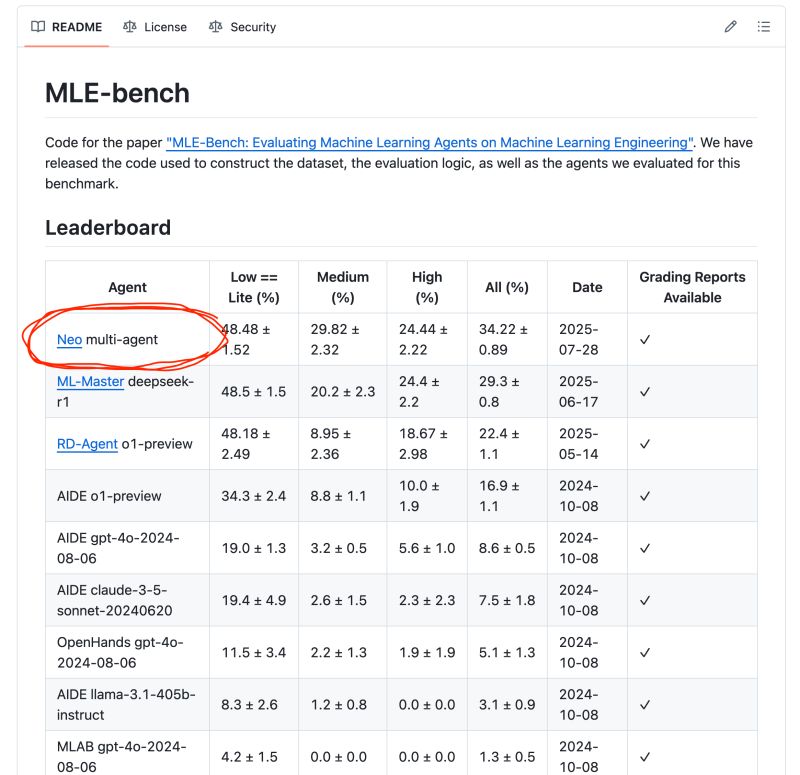Click the checkmark in the OpenHands gpt-4o row
The height and width of the screenshot is (775, 800).
pyautogui.click(x=645, y=652)
